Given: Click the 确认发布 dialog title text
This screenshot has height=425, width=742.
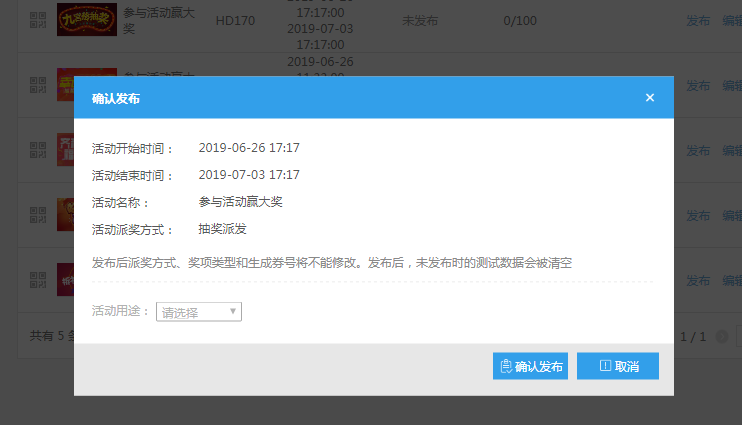Looking at the screenshot, I should [x=116, y=98].
